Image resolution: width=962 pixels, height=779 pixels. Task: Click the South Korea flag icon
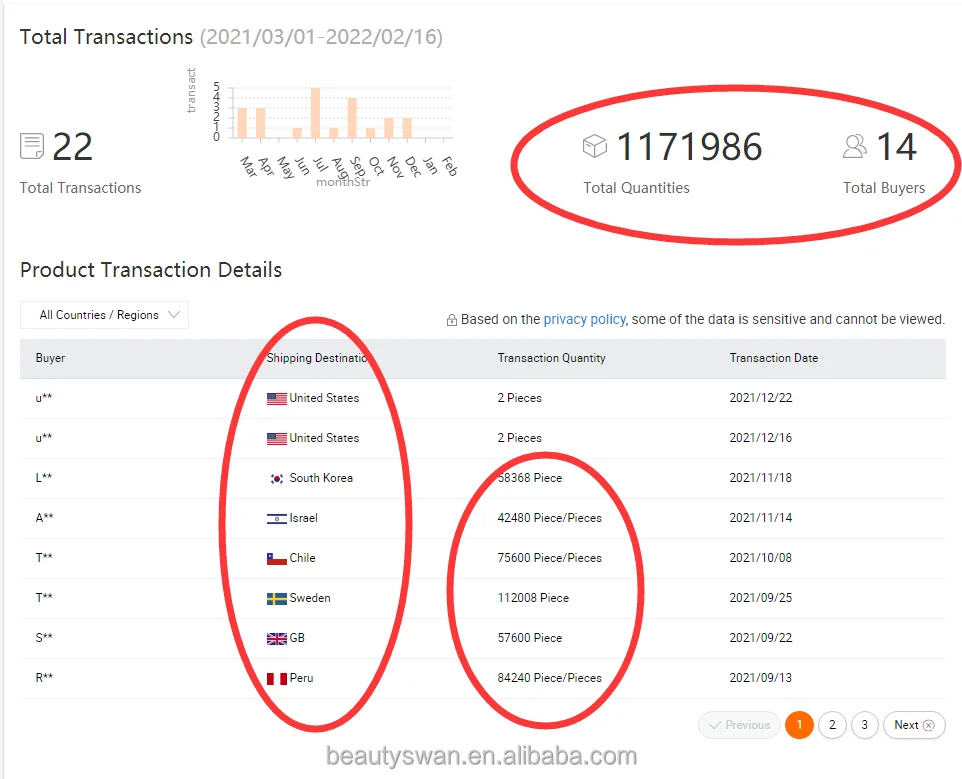pyautogui.click(x=277, y=478)
